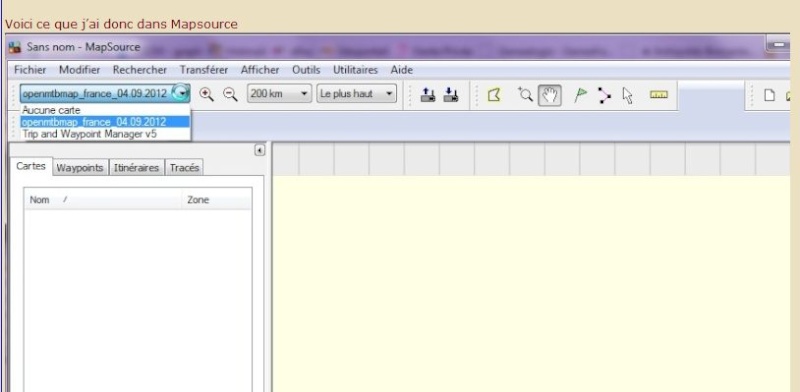The image size is (800, 392).
Task: Open the 200 km zoom scale dropdown
Action: coord(279,94)
